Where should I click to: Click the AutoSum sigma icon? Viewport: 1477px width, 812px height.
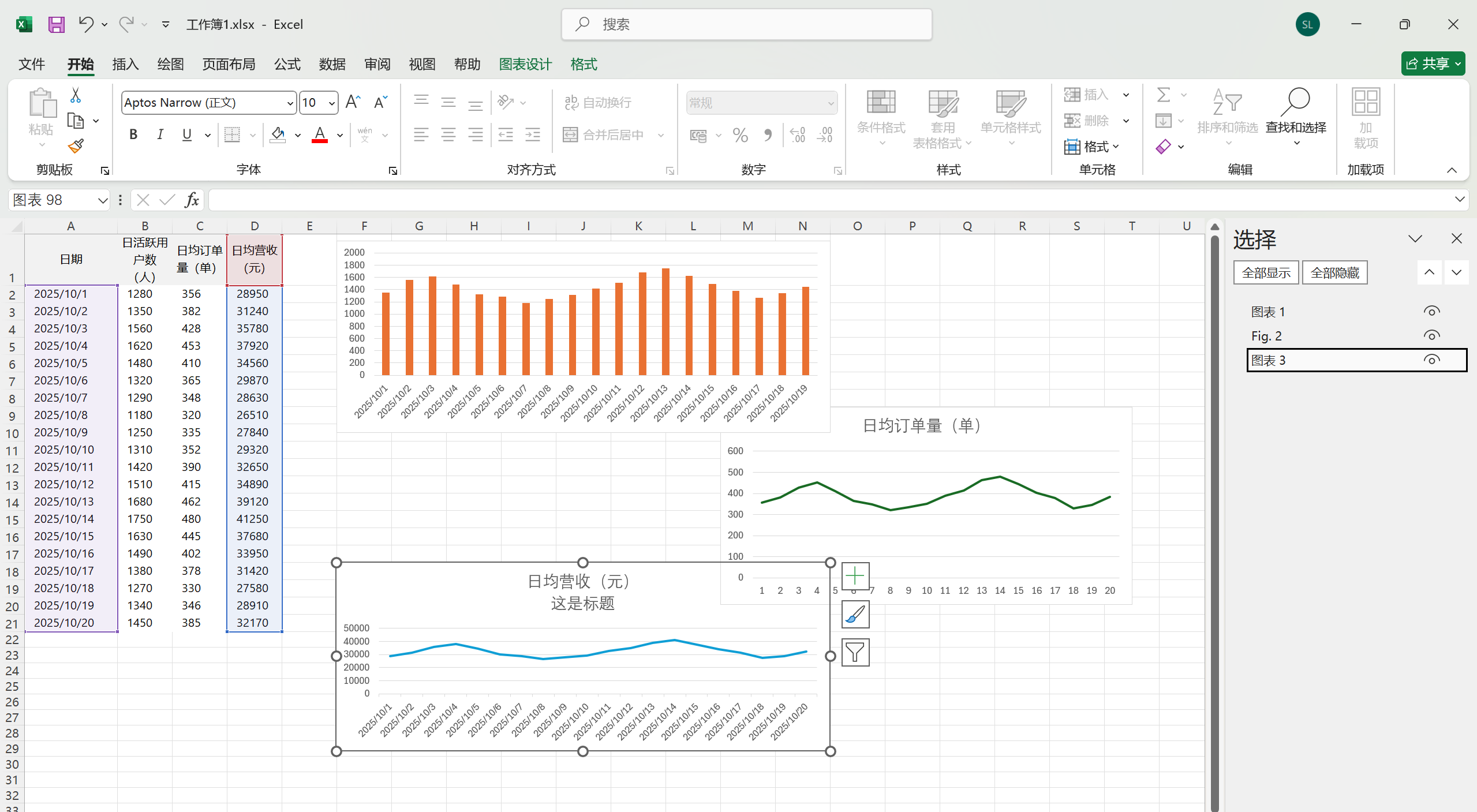click(x=1164, y=95)
